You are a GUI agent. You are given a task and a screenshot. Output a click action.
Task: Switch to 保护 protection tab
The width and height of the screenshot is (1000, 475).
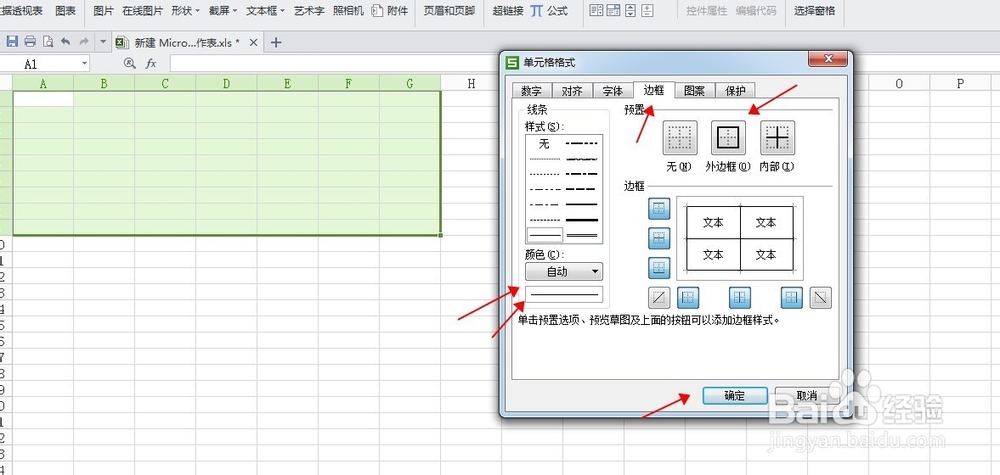[x=735, y=91]
